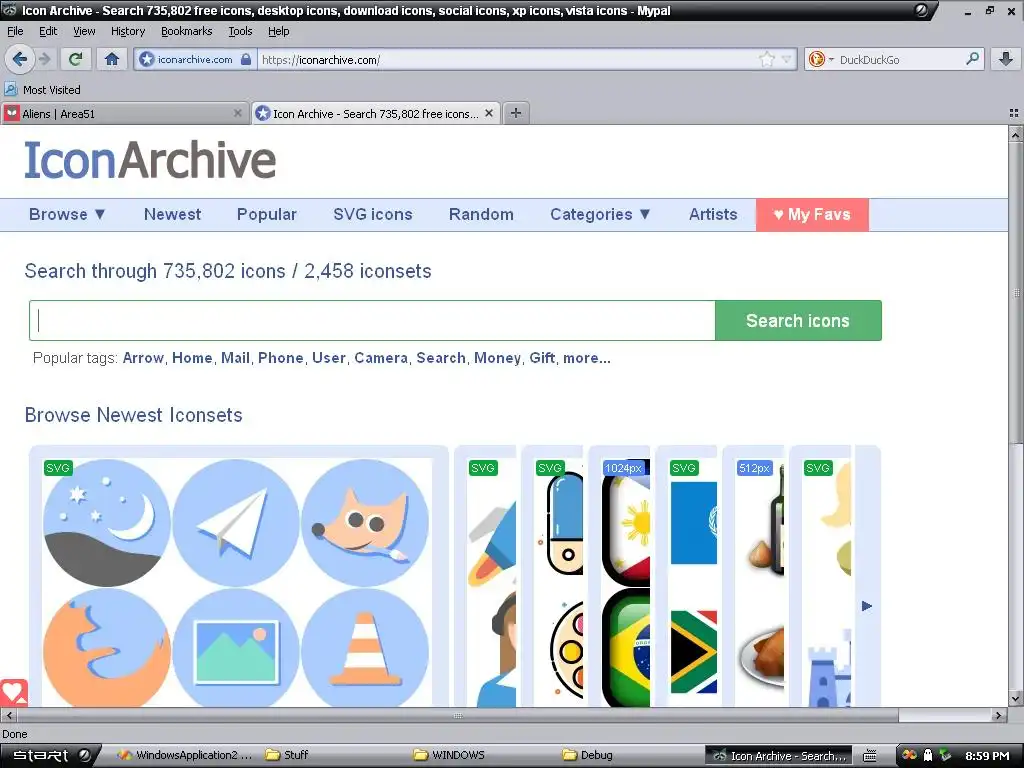Open the search engine selector dropdown
The height and width of the screenshot is (768, 1024).
tap(822, 59)
